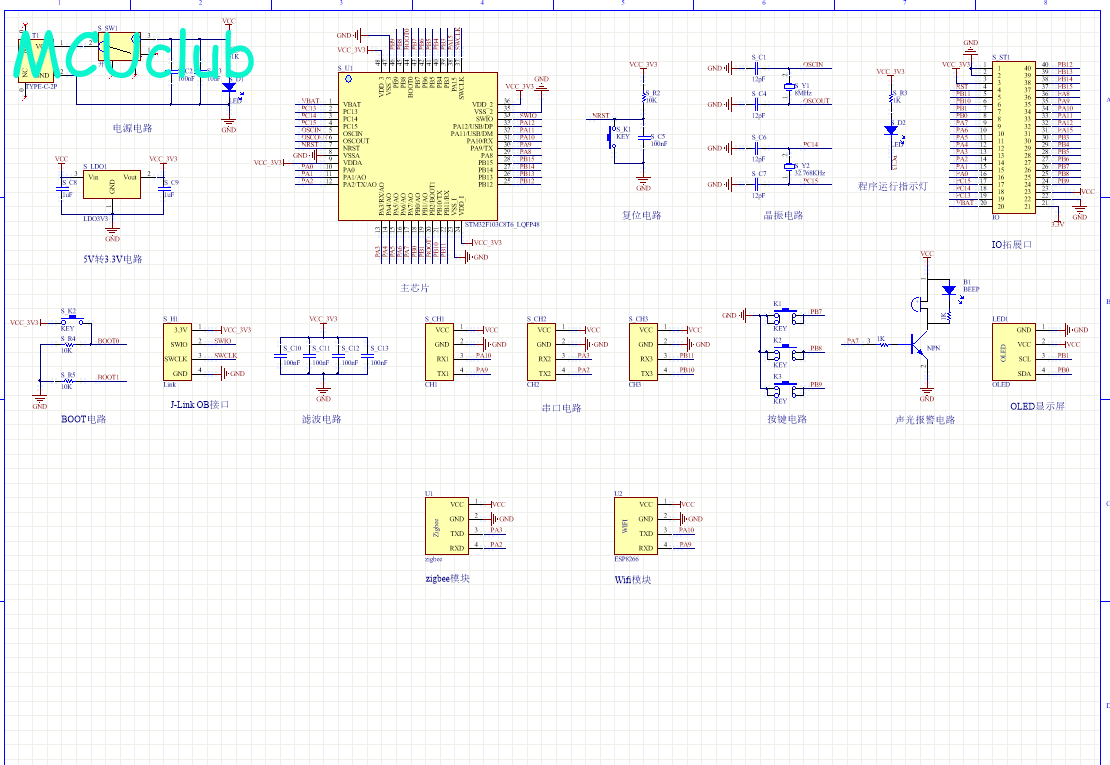The width and height of the screenshot is (1110, 765).
Task: Select the '按键电路' caption
Action: 787,419
